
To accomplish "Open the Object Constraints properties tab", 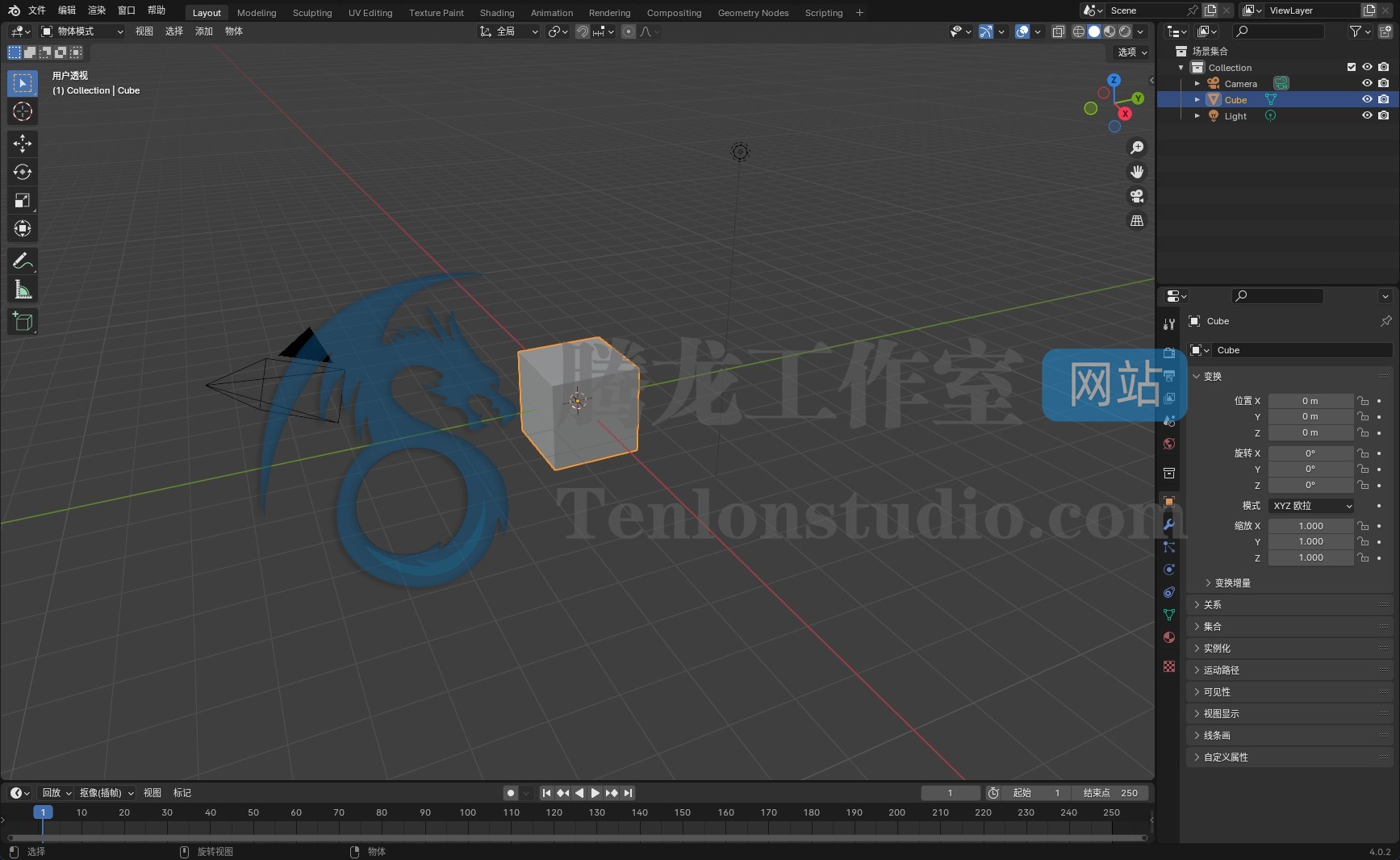I will [1169, 592].
